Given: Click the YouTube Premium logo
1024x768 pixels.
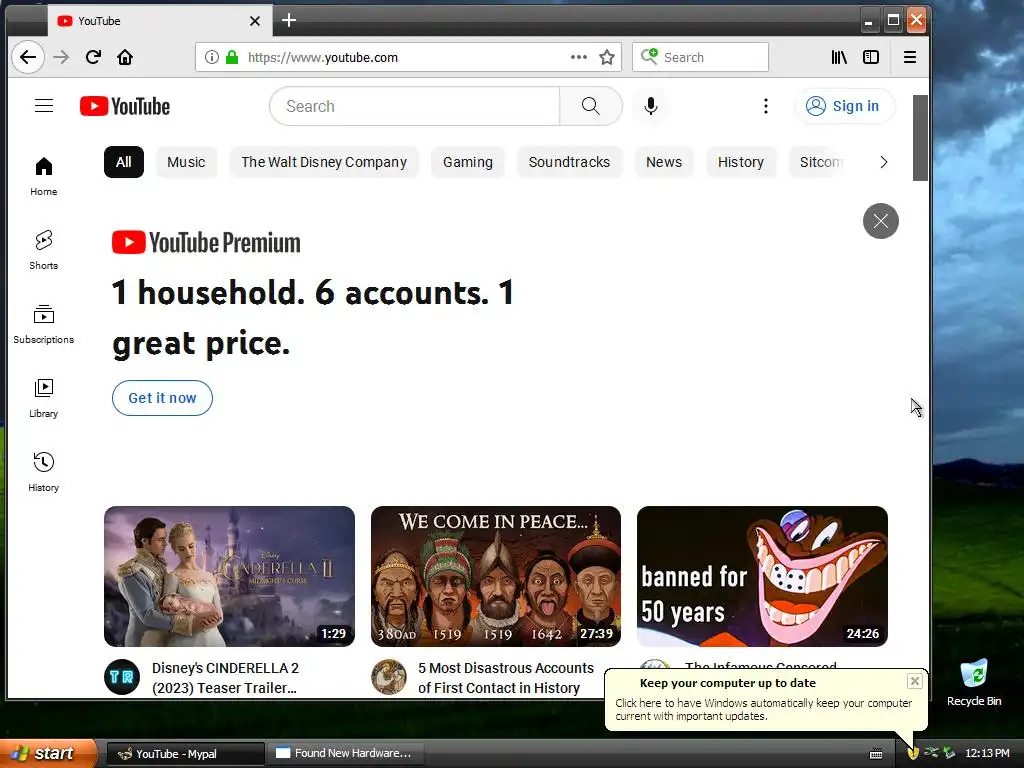Looking at the screenshot, I should (x=206, y=242).
